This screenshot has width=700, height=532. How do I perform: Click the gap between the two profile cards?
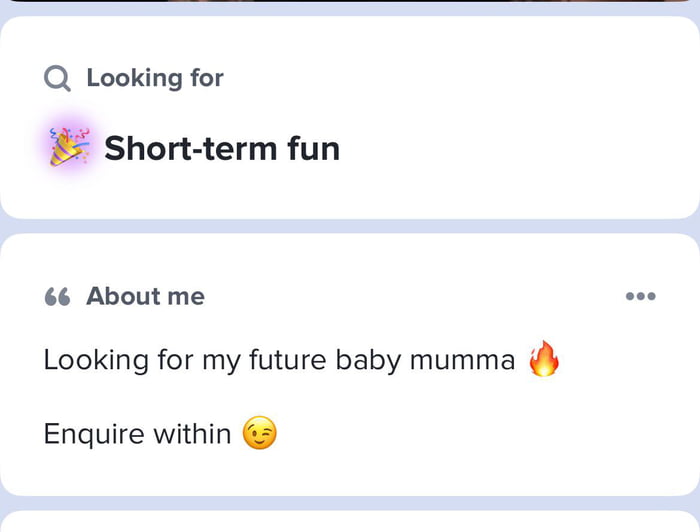[x=350, y=226]
